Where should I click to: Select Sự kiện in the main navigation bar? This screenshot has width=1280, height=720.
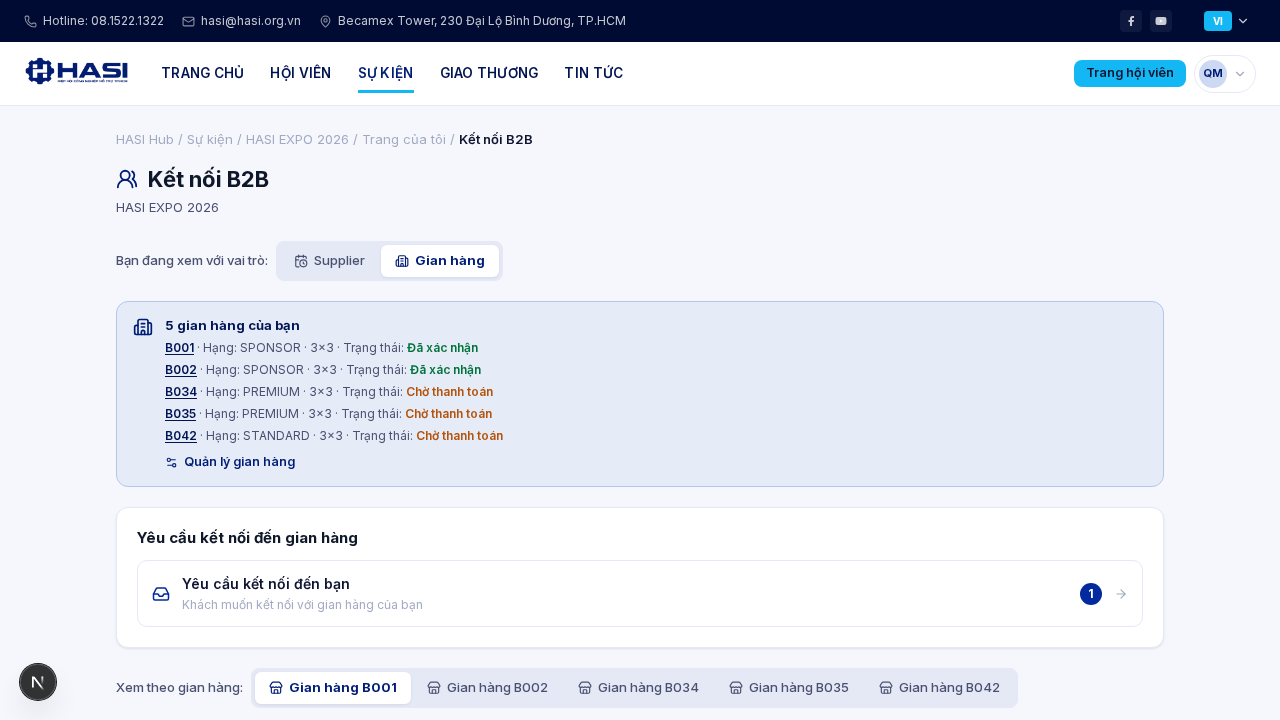tap(386, 73)
